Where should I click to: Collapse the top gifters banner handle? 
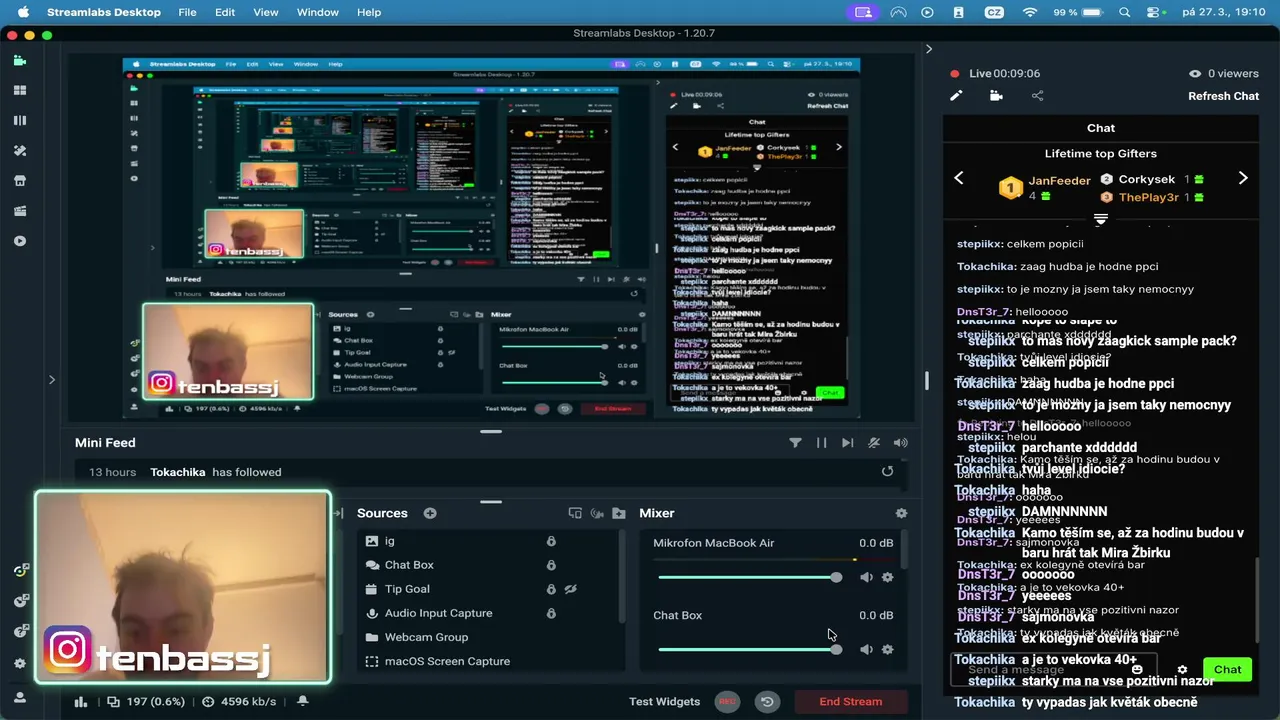click(x=1101, y=219)
